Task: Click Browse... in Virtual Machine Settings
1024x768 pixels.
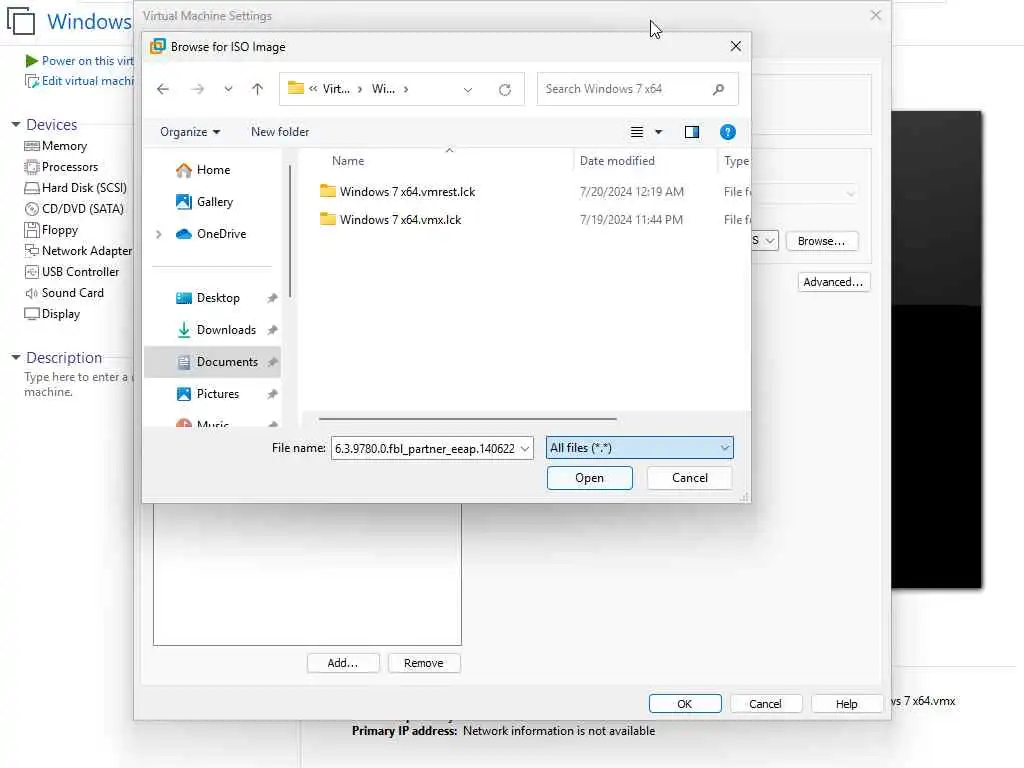Action: point(822,241)
